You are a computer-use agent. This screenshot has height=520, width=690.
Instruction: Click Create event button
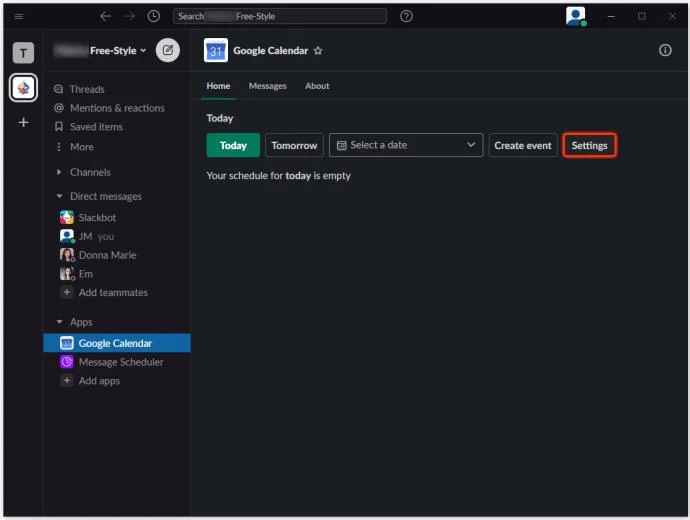[523, 146]
